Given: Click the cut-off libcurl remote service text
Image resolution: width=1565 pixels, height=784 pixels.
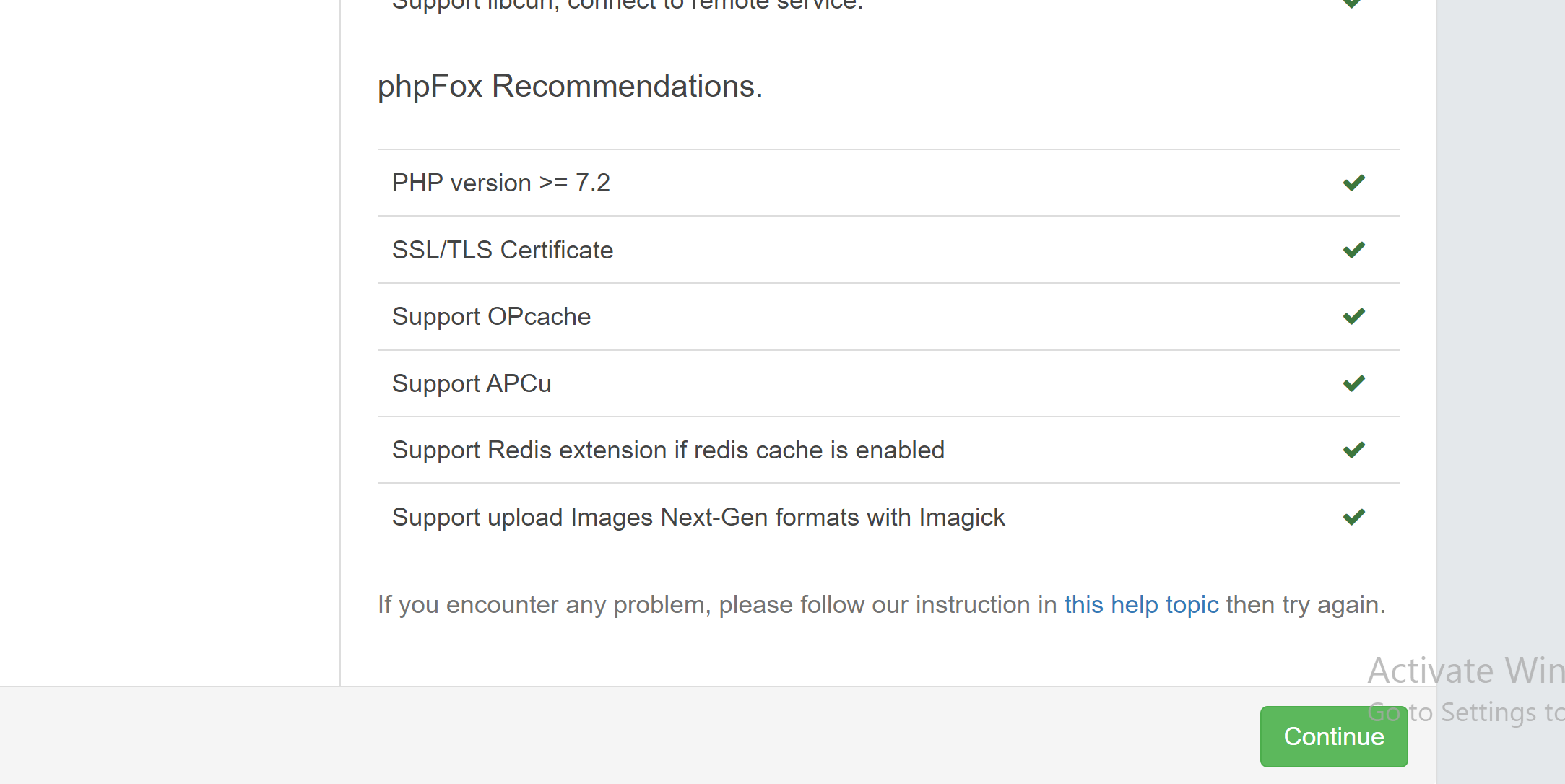Looking at the screenshot, I should pos(627,5).
